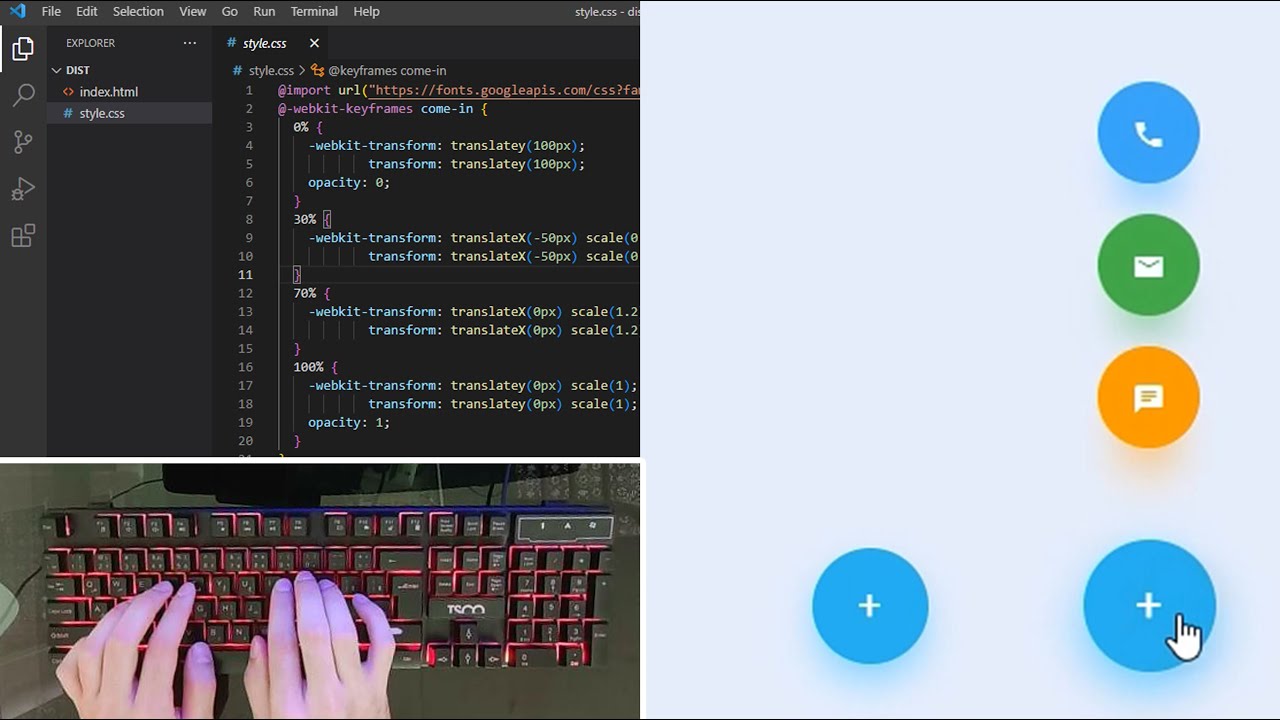Viewport: 1280px width, 720px height.
Task: Open the Search view in activity bar
Action: pos(23,95)
